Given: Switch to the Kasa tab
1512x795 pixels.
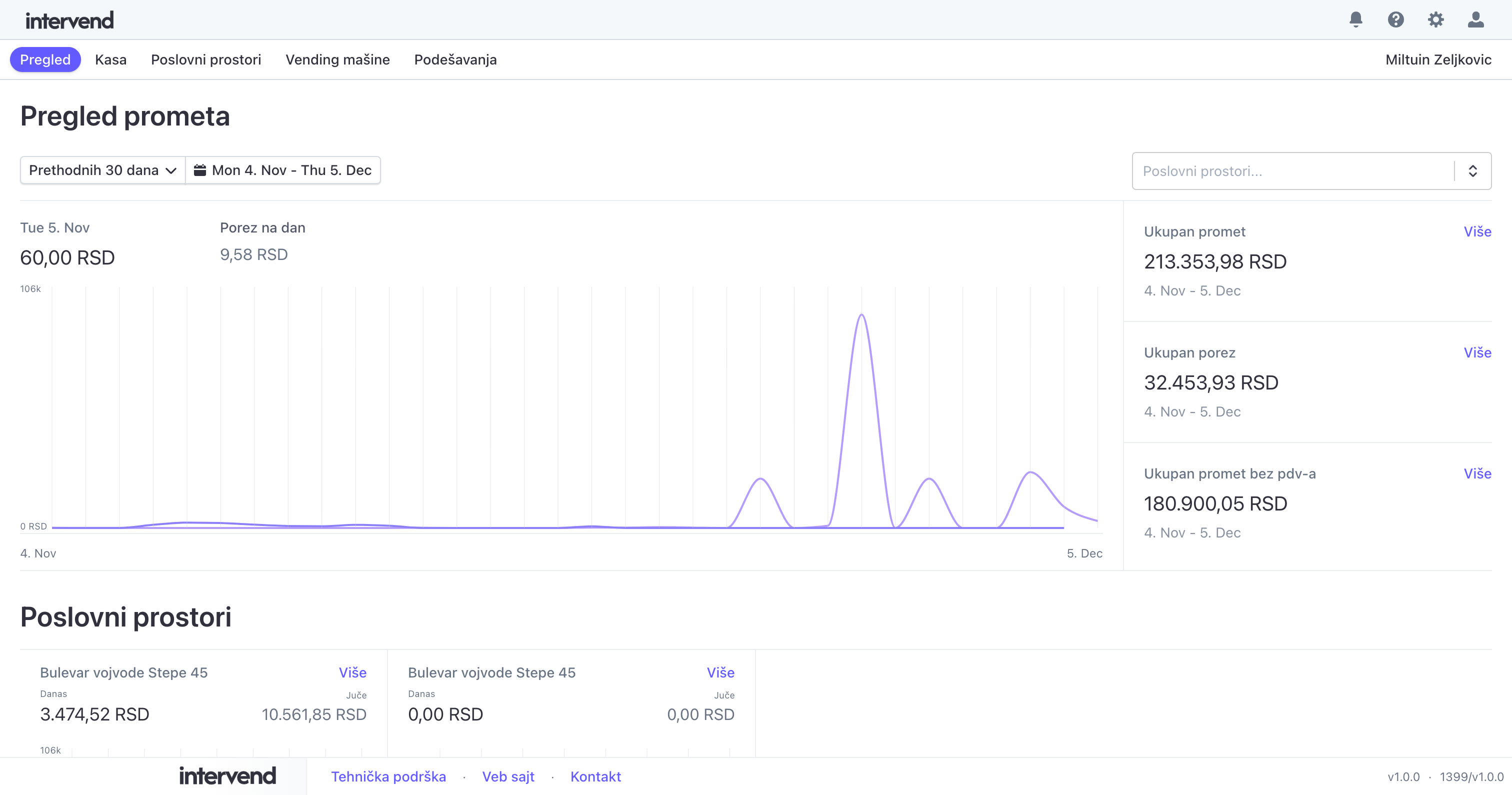Looking at the screenshot, I should click(110, 60).
